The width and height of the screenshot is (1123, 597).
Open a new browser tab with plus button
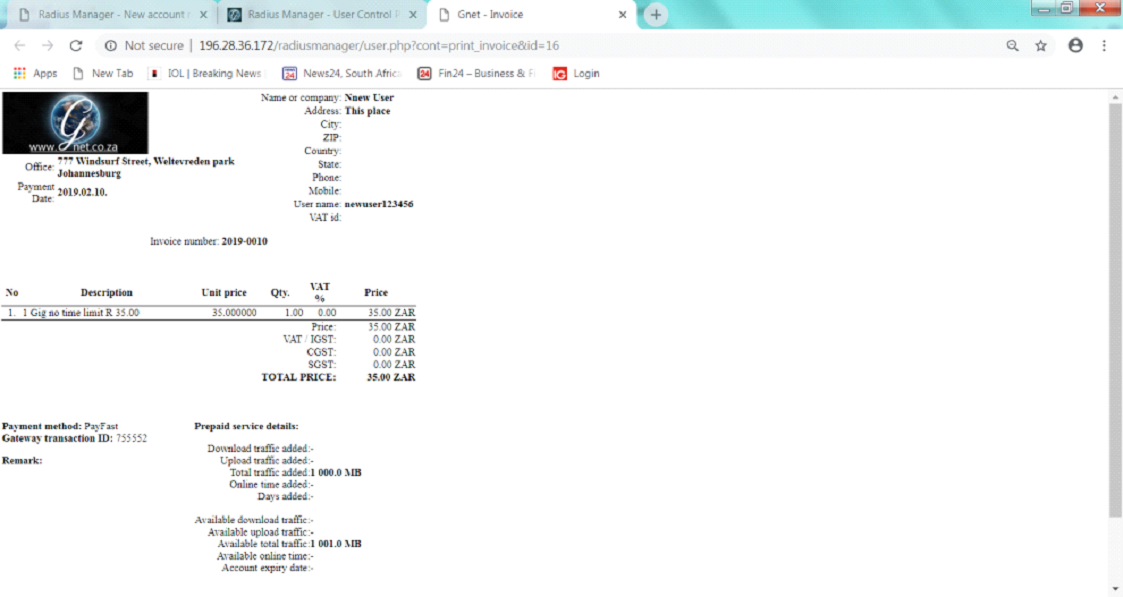click(655, 14)
